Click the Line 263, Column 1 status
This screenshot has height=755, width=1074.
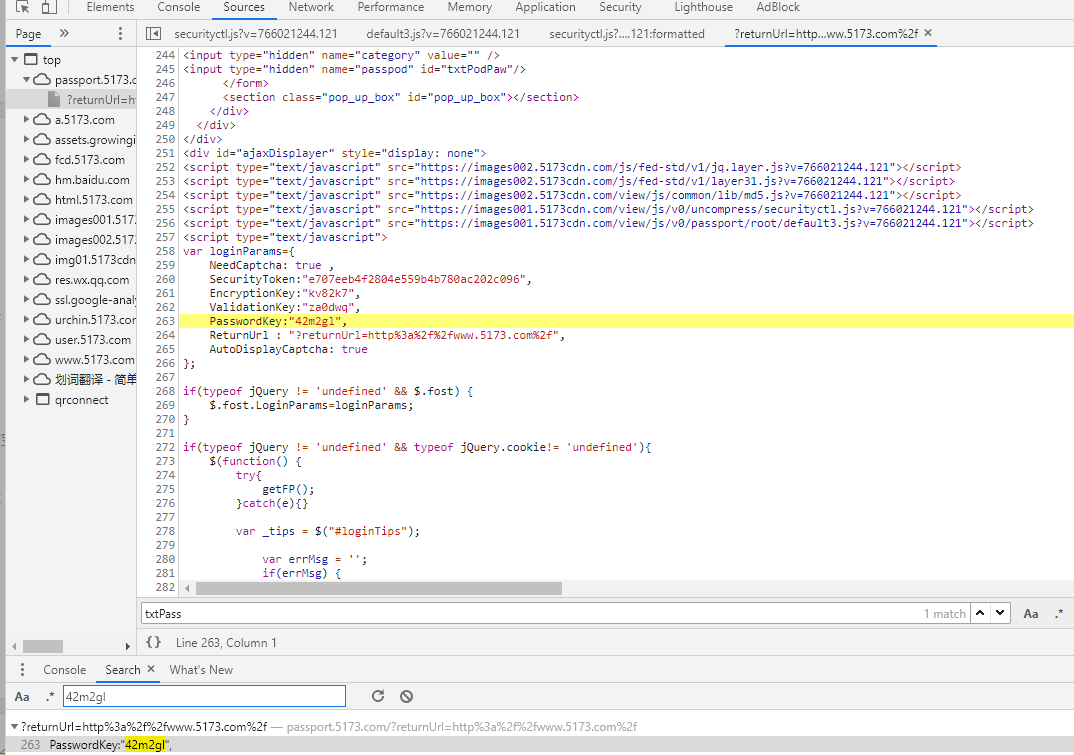pyautogui.click(x=226, y=643)
